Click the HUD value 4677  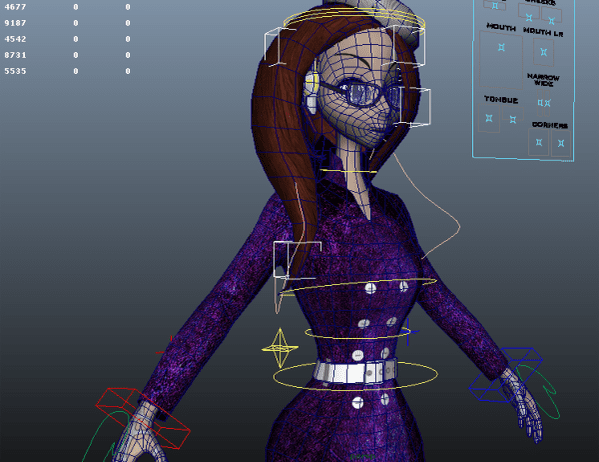15,7
